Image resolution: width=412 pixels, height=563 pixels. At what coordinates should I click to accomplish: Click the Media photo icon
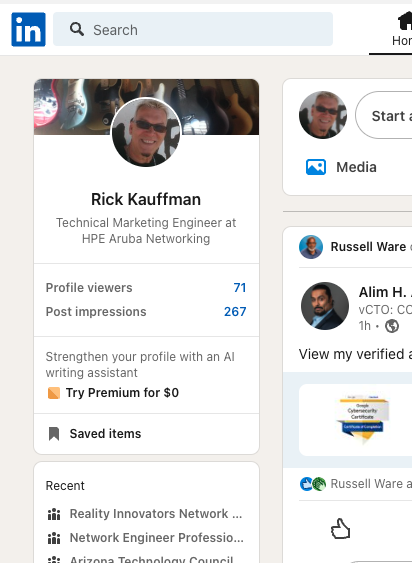click(x=316, y=167)
